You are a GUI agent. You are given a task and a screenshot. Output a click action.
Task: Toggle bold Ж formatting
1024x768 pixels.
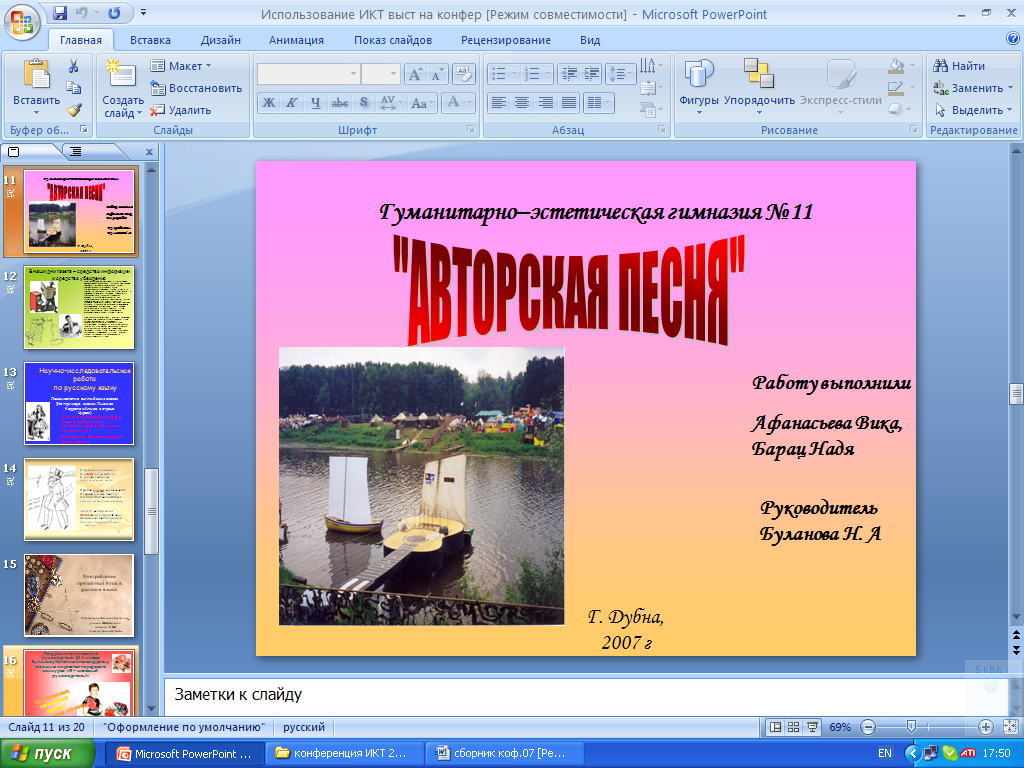click(268, 102)
